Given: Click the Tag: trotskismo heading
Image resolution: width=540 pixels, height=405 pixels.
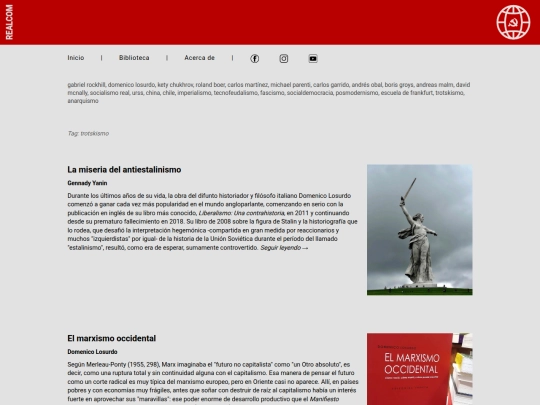Looking at the screenshot, I should tap(88, 134).
